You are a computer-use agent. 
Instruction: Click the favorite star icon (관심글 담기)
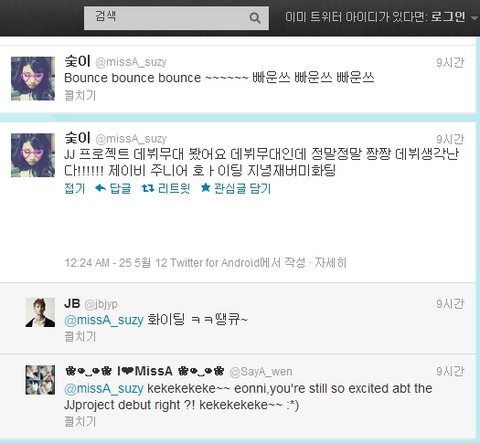click(205, 188)
